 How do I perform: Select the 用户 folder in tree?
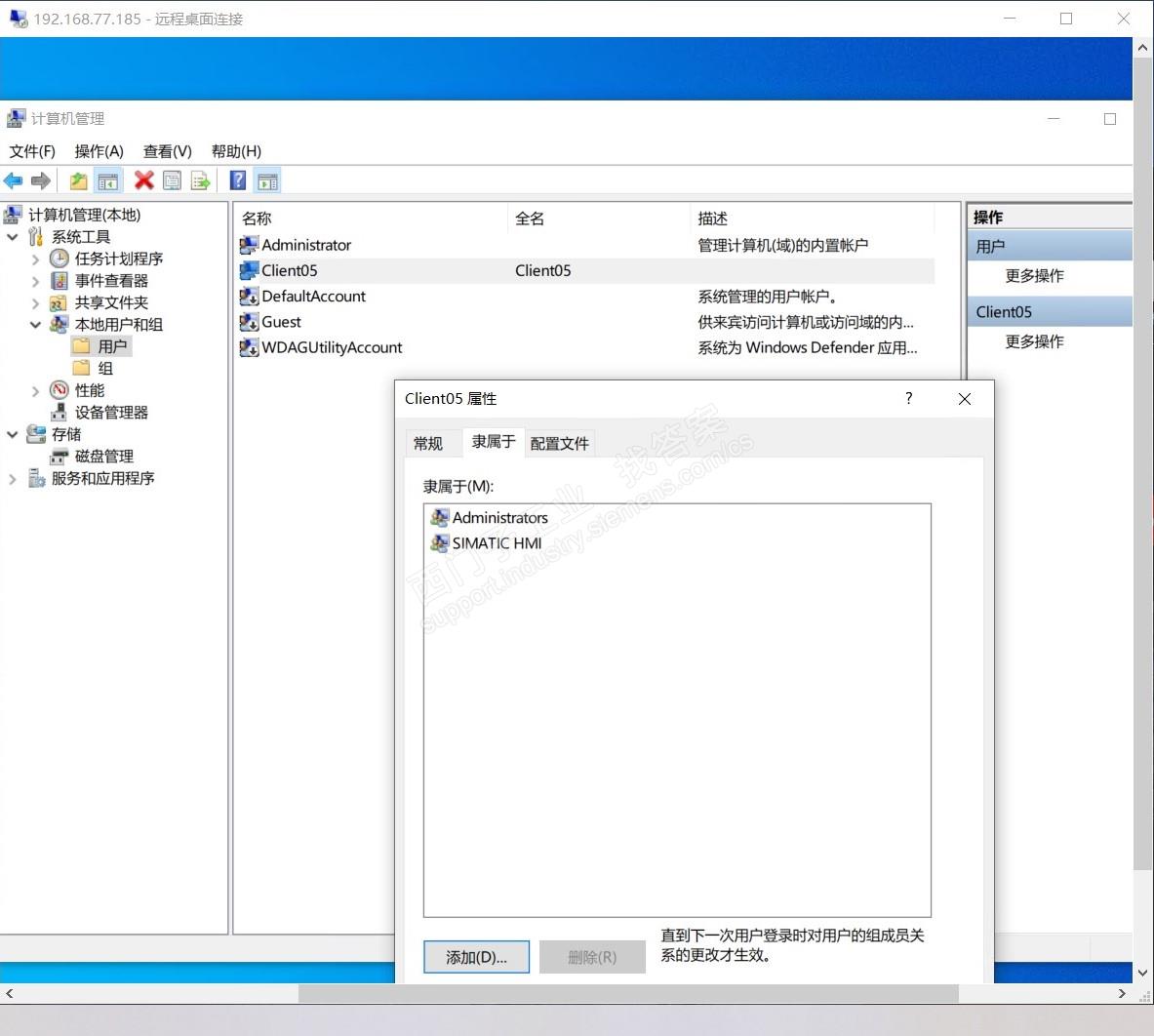pyautogui.click(x=102, y=346)
